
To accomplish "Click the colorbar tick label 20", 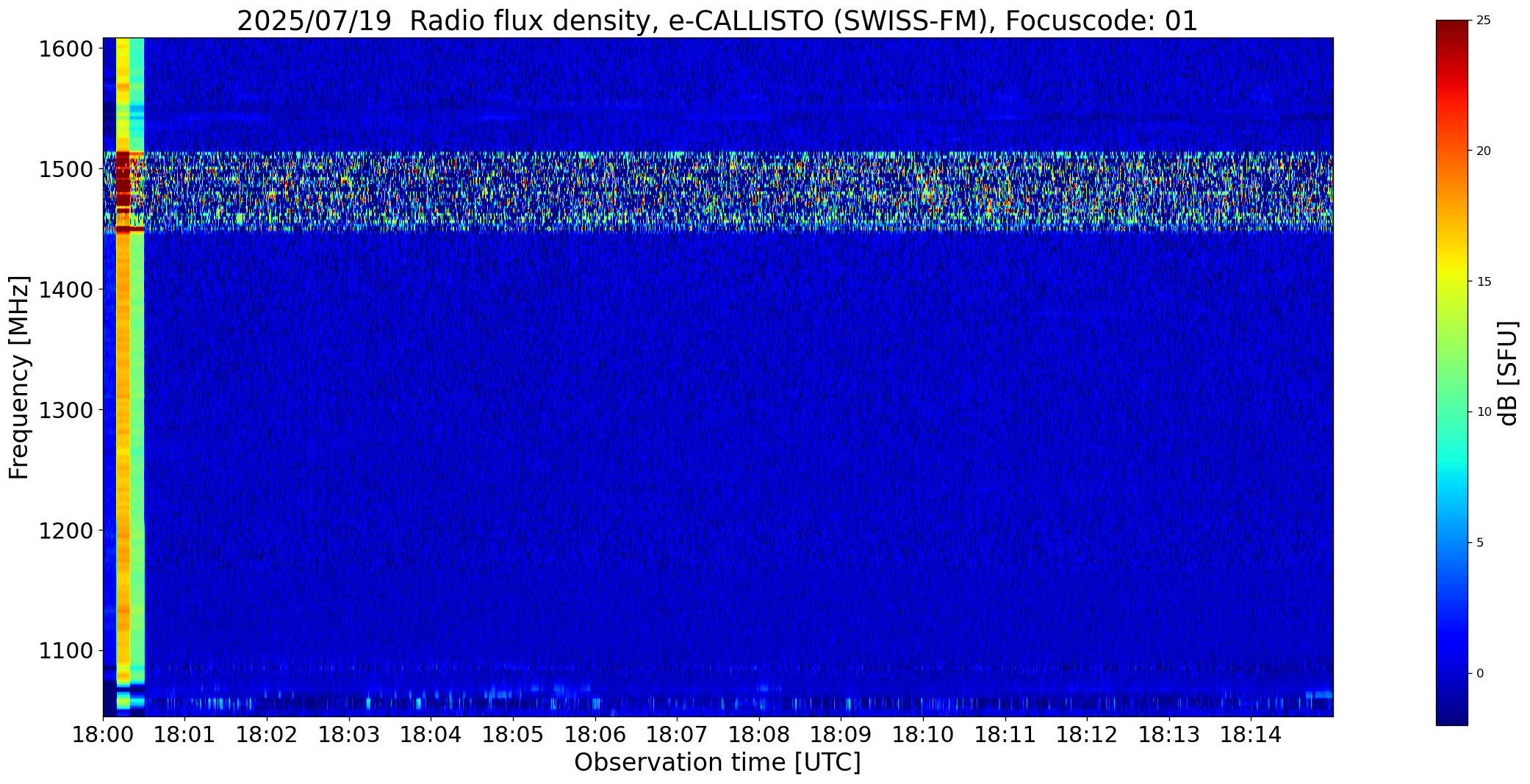I will pyautogui.click(x=1484, y=151).
